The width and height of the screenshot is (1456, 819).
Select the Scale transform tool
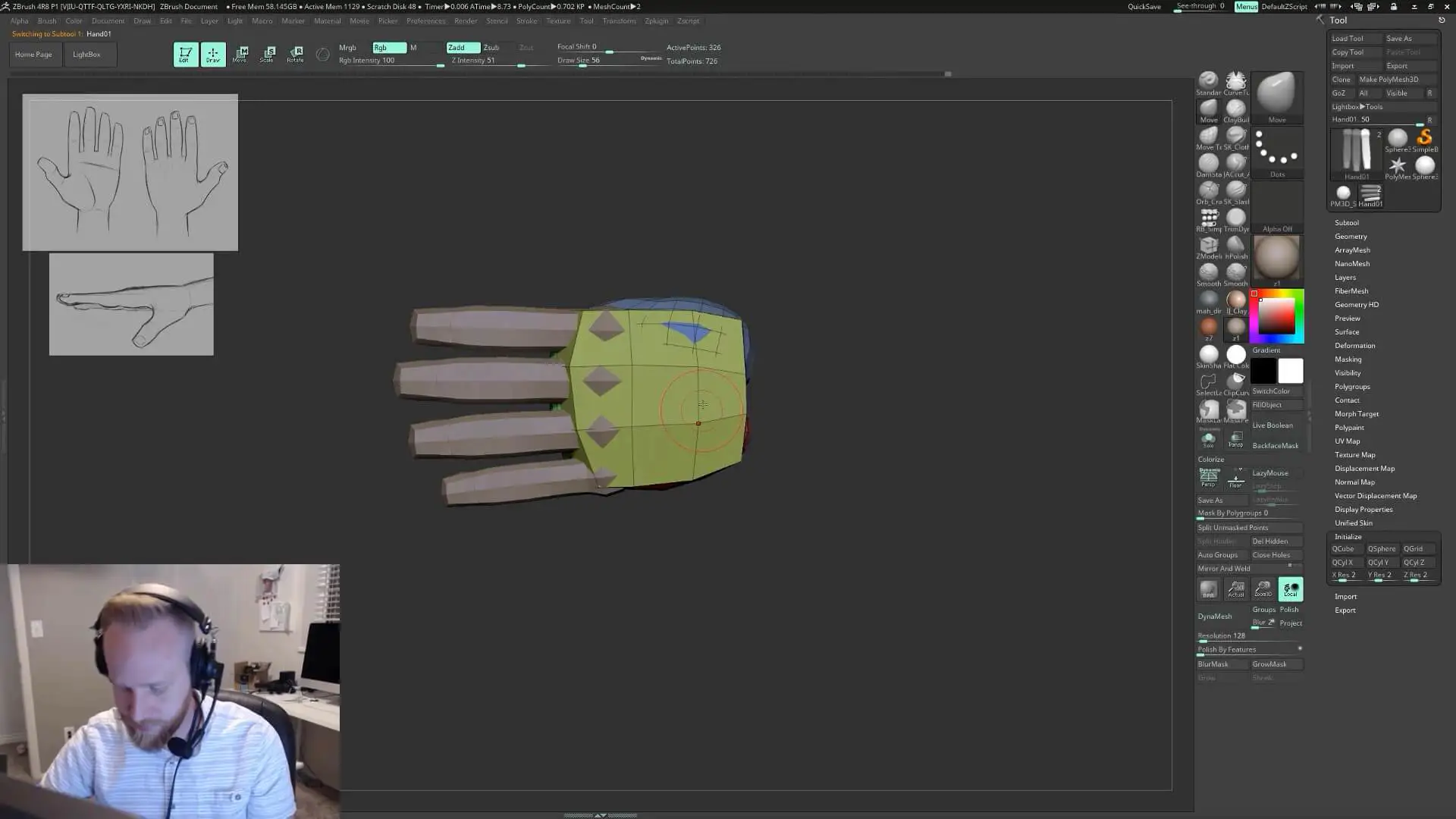click(x=268, y=54)
